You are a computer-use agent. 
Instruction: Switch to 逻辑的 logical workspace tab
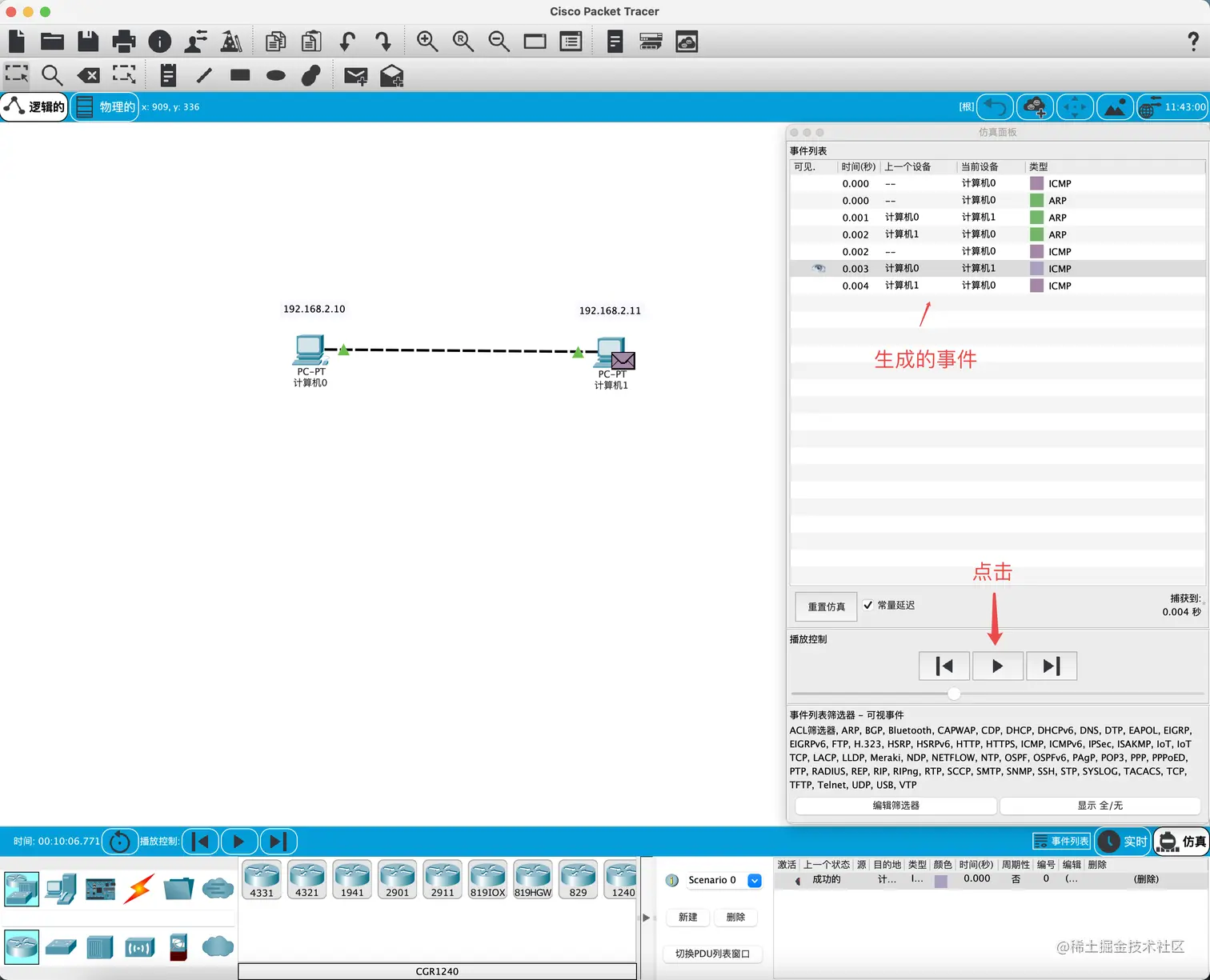(x=34, y=106)
